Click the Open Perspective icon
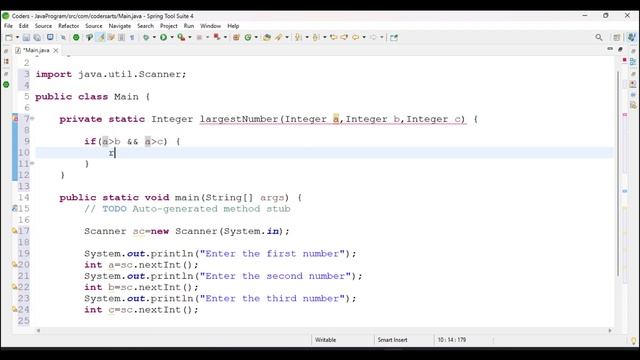The height and width of the screenshot is (360, 640). pyautogui.click(x=617, y=38)
